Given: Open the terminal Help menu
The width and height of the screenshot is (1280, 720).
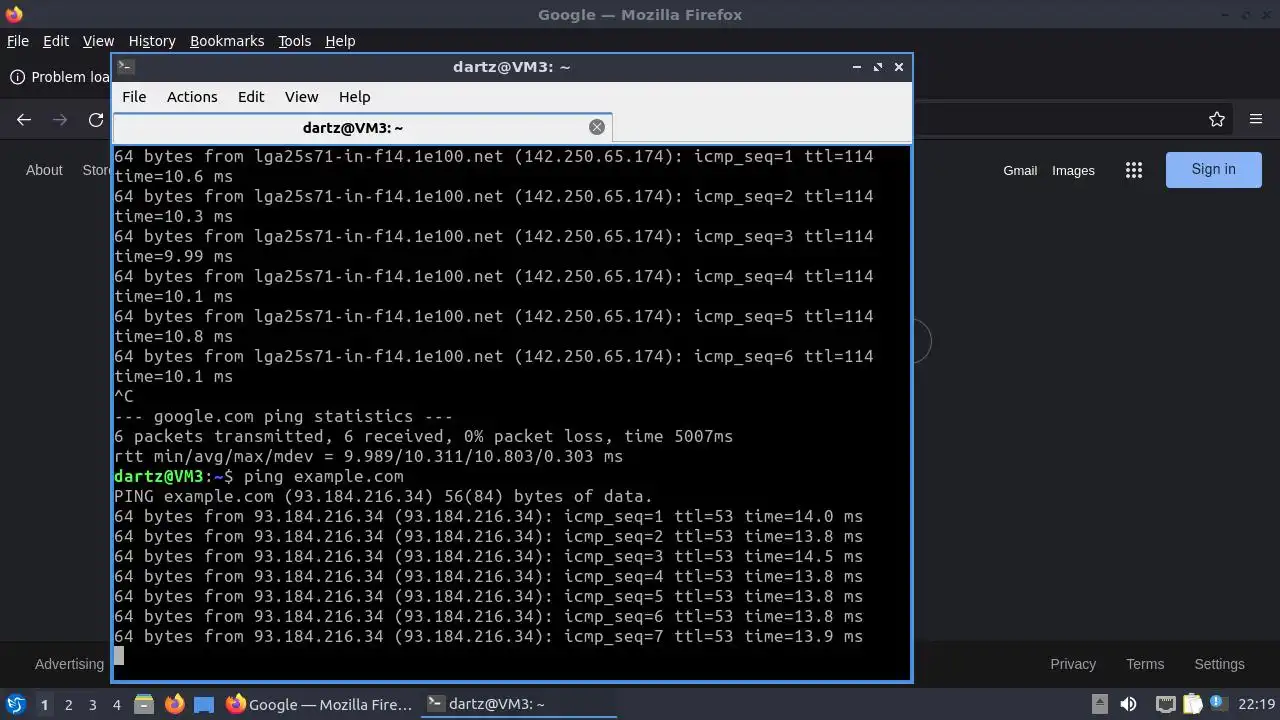Looking at the screenshot, I should 355,97.
